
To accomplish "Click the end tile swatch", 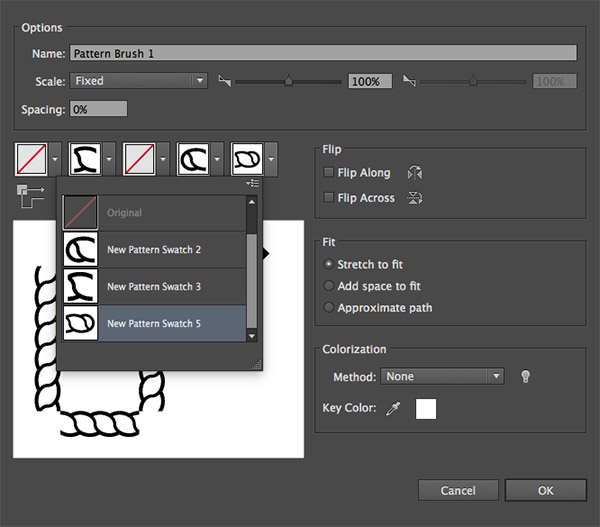I will [x=248, y=158].
